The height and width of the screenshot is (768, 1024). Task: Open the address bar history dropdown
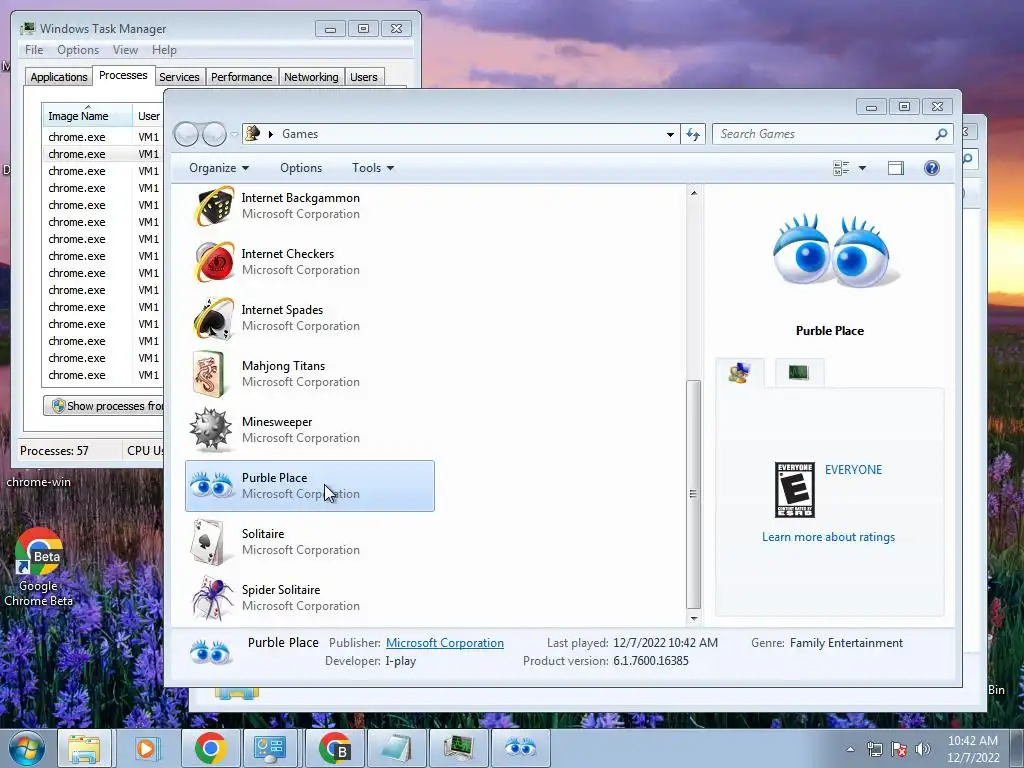pos(670,135)
